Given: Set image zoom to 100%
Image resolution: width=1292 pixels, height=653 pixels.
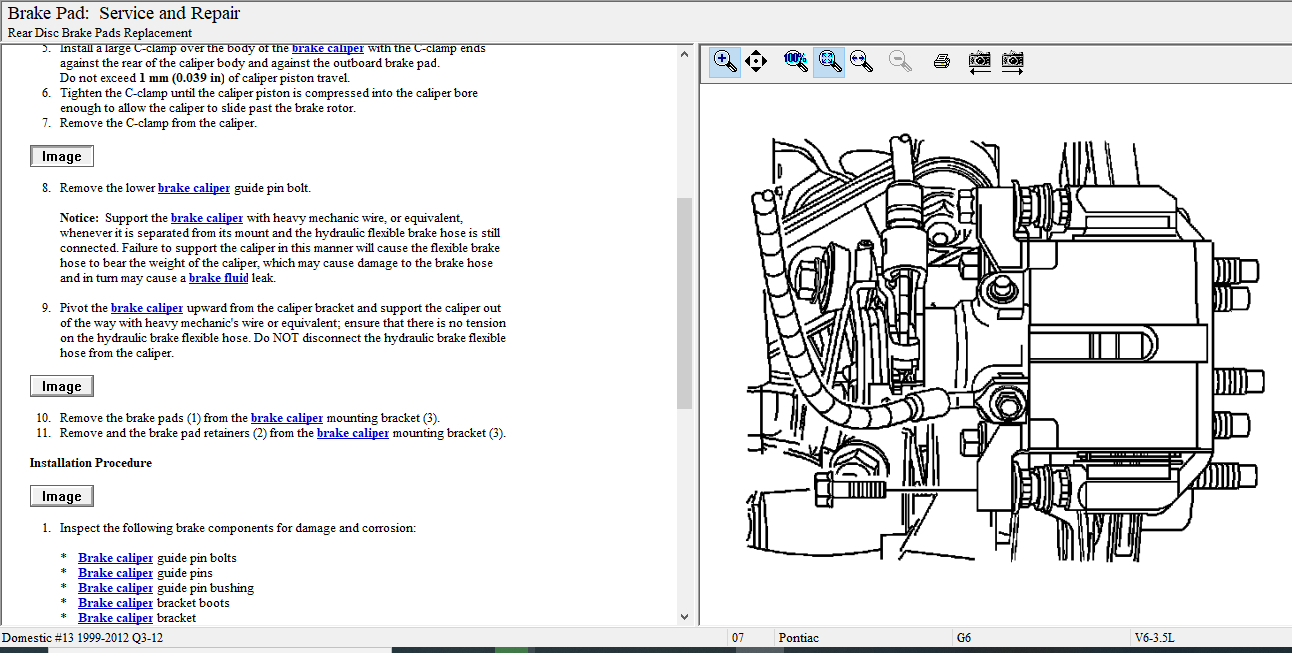Looking at the screenshot, I should pyautogui.click(x=795, y=61).
